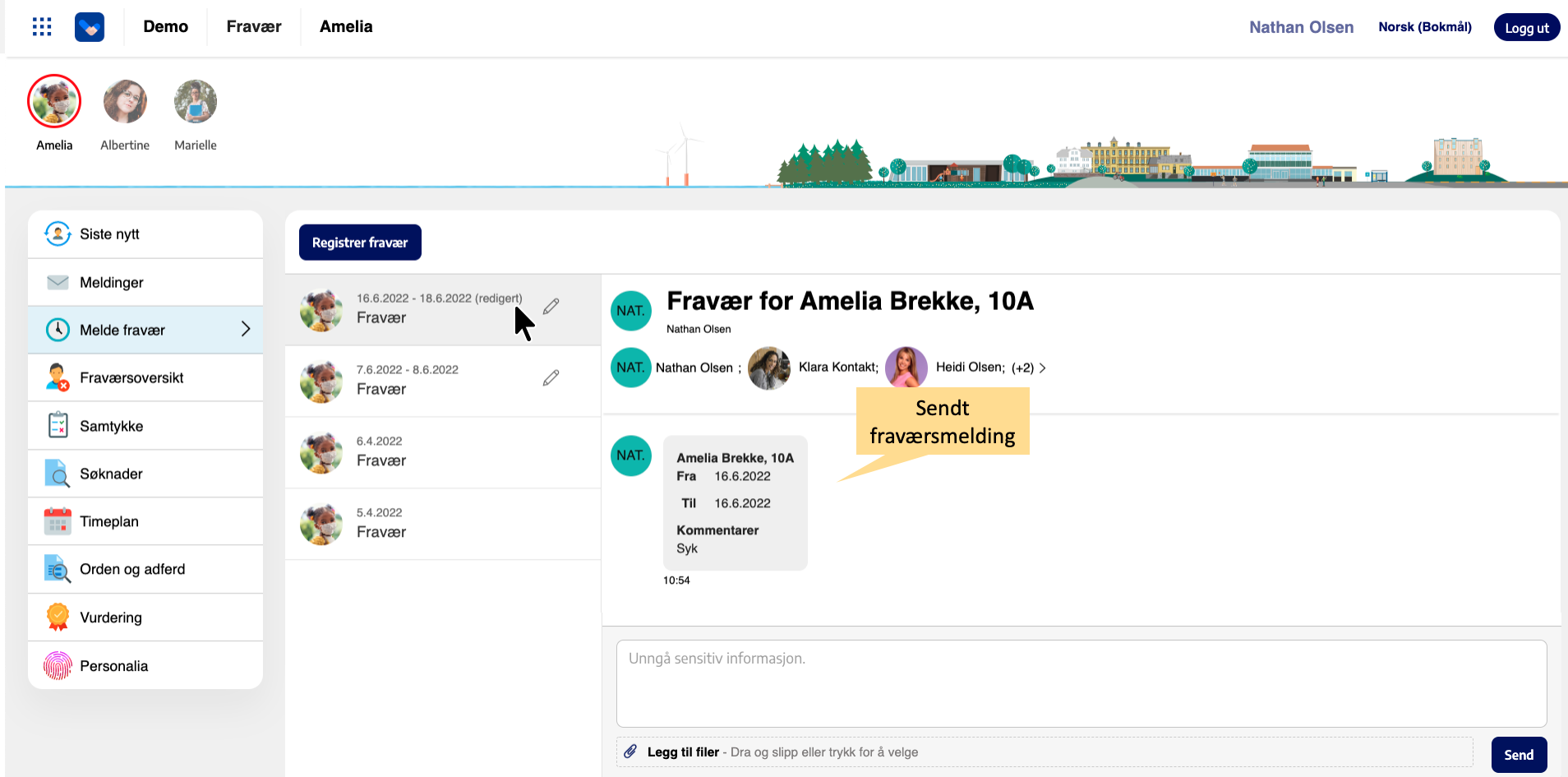Select Albertine's profile picture
Image resolution: width=1568 pixels, height=777 pixels.
point(125,102)
